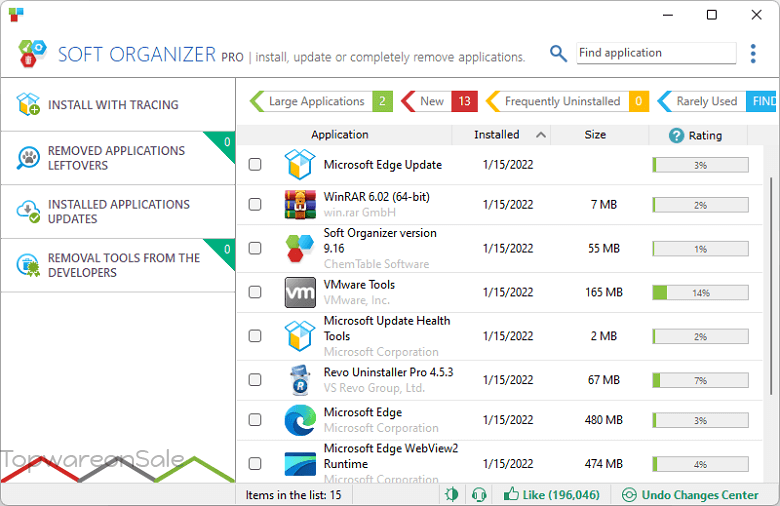This screenshot has width=780, height=506.
Task: Click the Installed Applications Updates cloud icon
Action: tap(28, 211)
